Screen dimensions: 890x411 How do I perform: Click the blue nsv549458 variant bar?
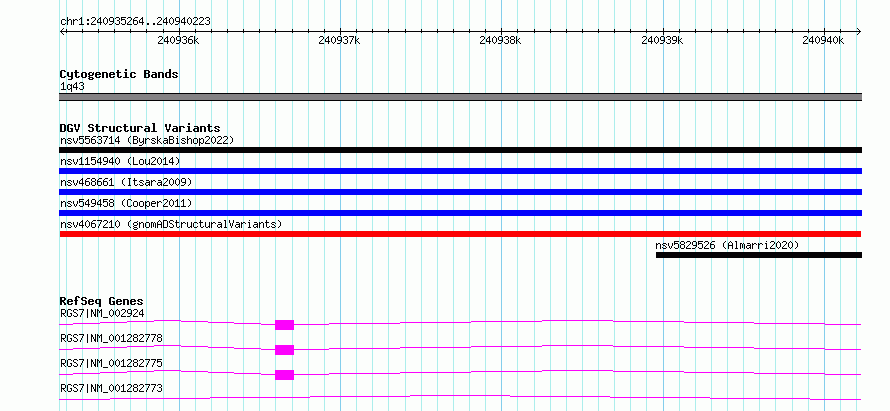[460, 213]
